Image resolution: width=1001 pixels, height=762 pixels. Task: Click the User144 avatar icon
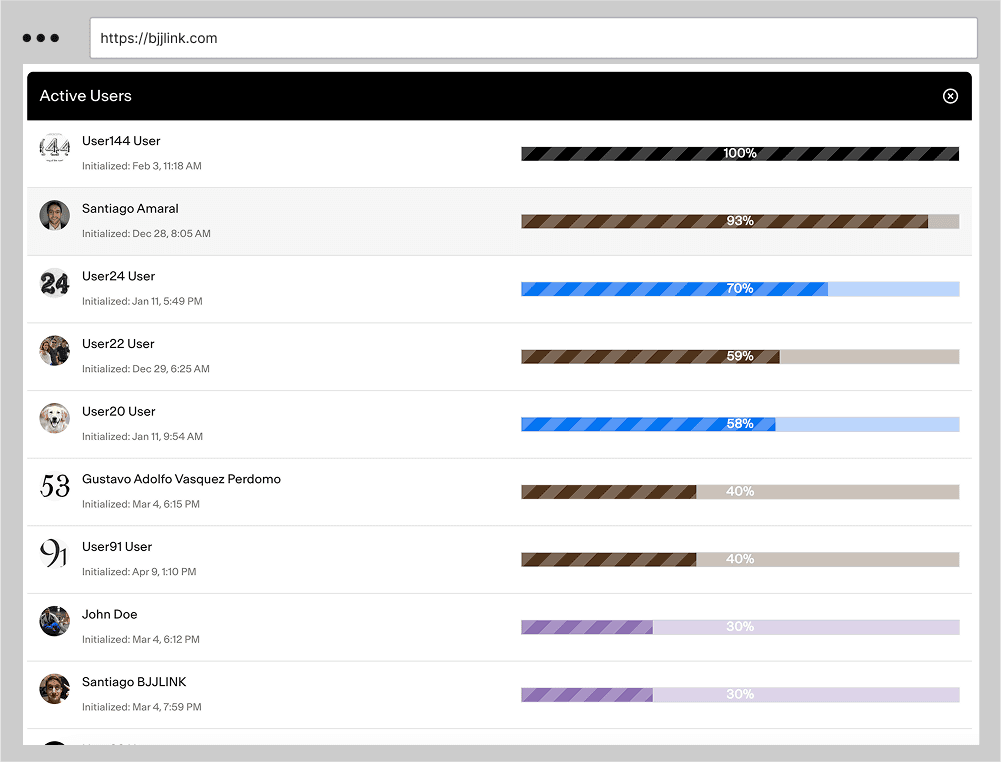54,152
